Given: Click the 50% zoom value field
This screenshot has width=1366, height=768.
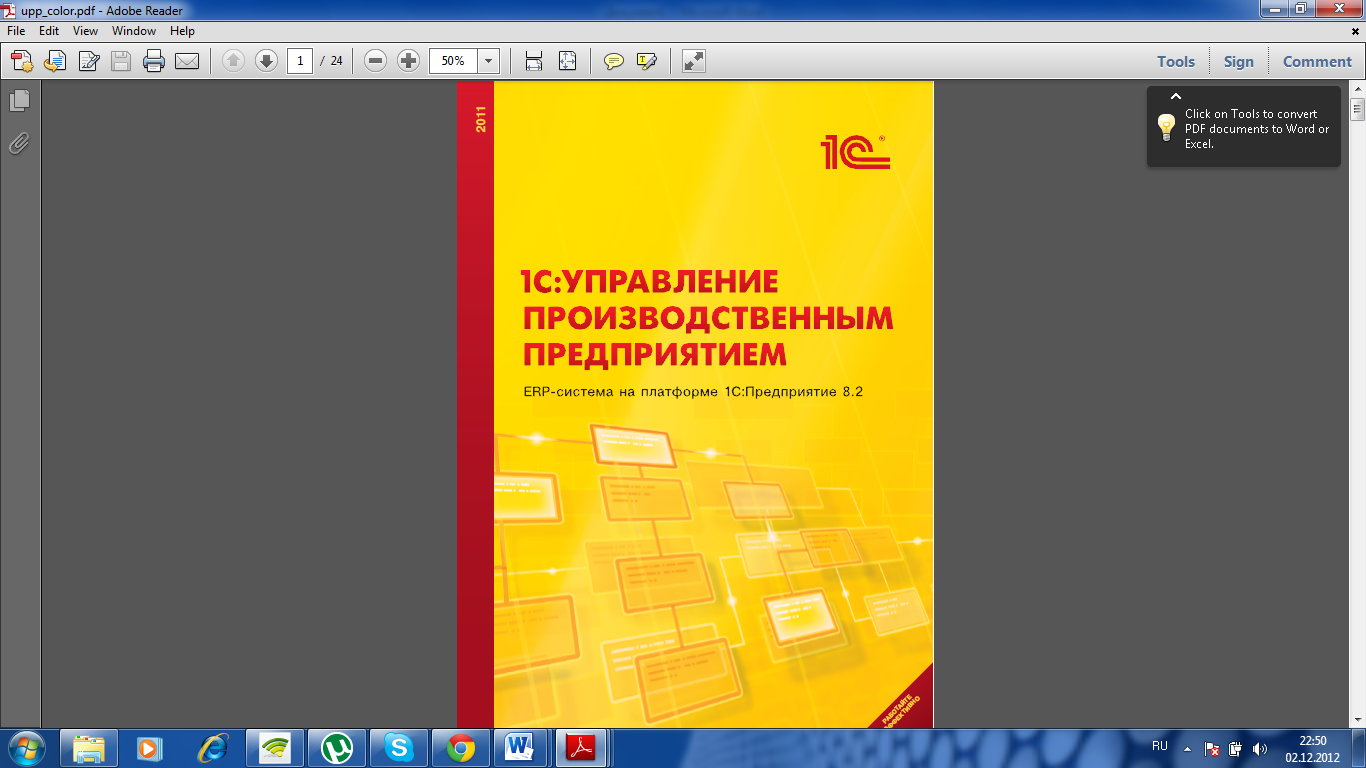Looking at the screenshot, I should pos(453,61).
